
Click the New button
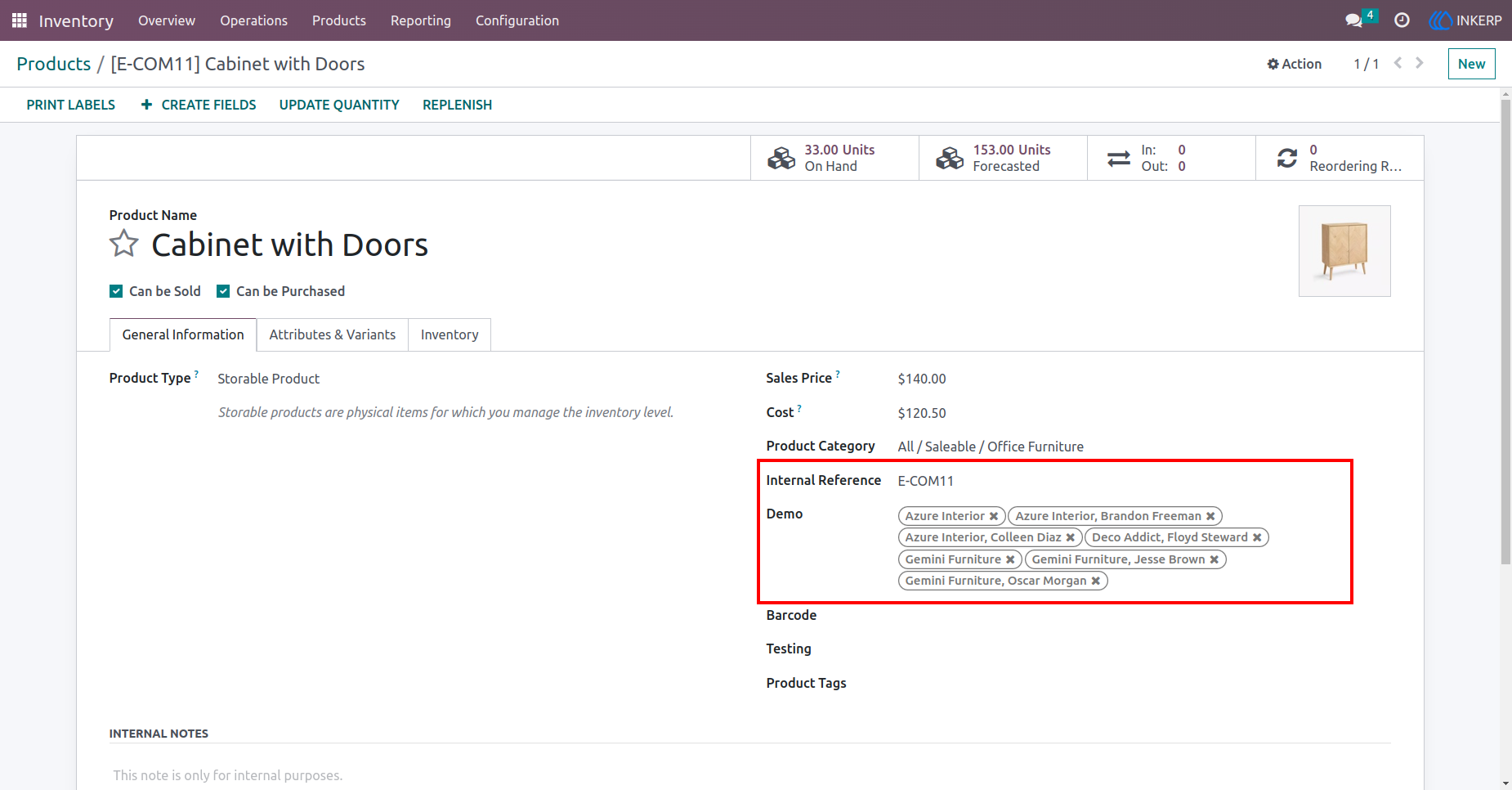tap(1471, 64)
